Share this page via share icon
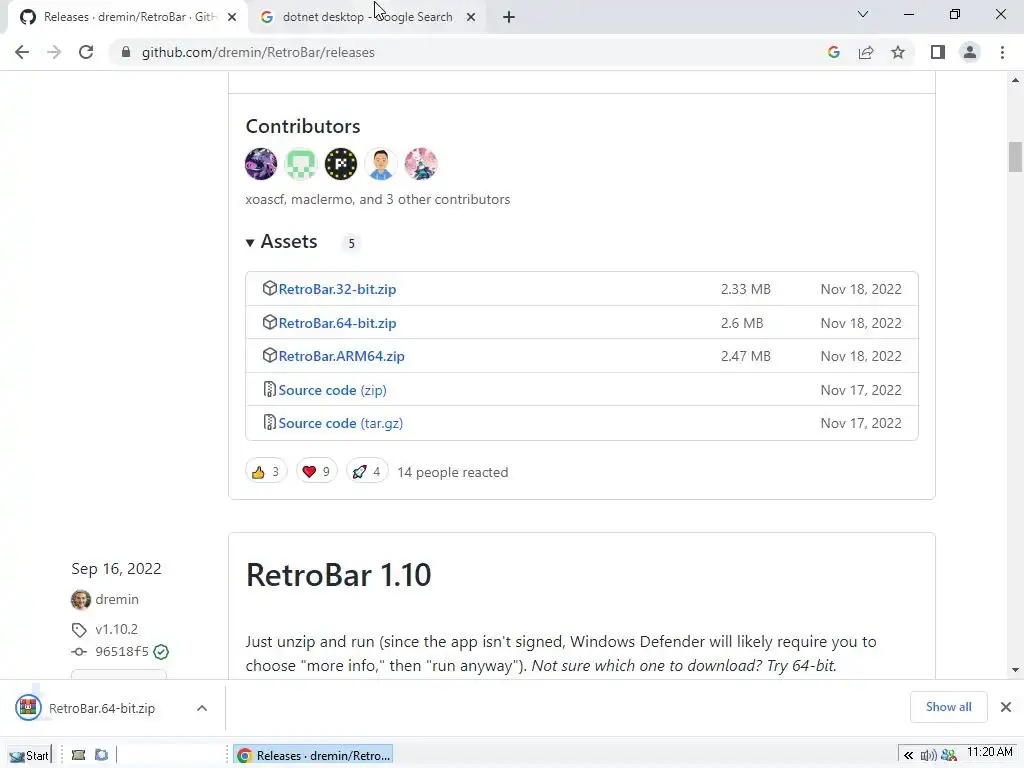The image size is (1024, 768). coord(866,52)
